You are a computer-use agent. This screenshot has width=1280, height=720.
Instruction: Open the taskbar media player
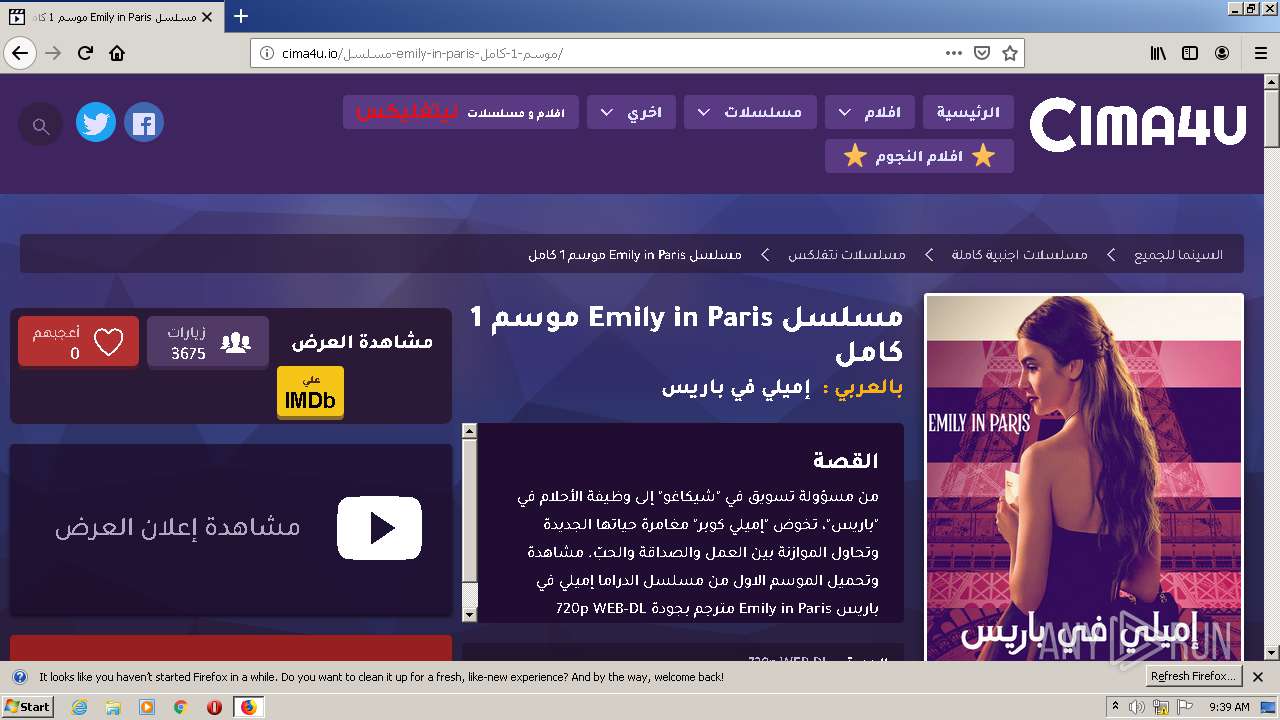click(x=147, y=707)
